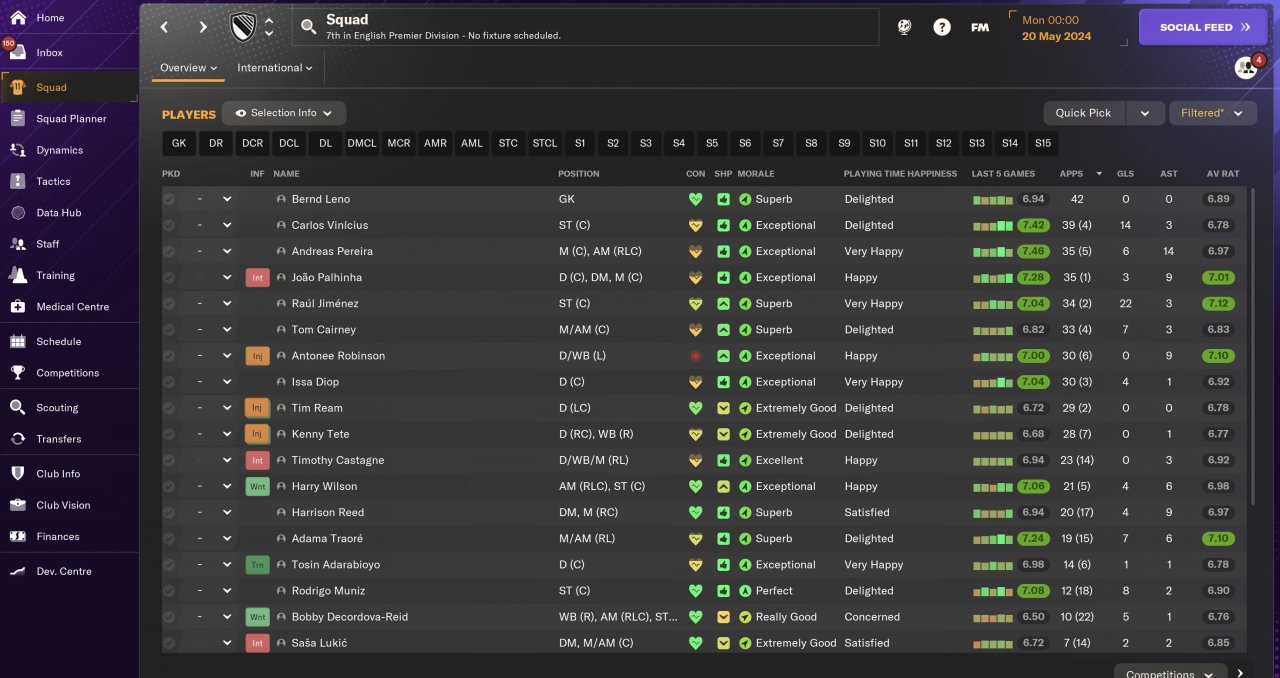Toggle pick checkbox for Harry Wilson
This screenshot has width=1280, height=678.
point(169,486)
